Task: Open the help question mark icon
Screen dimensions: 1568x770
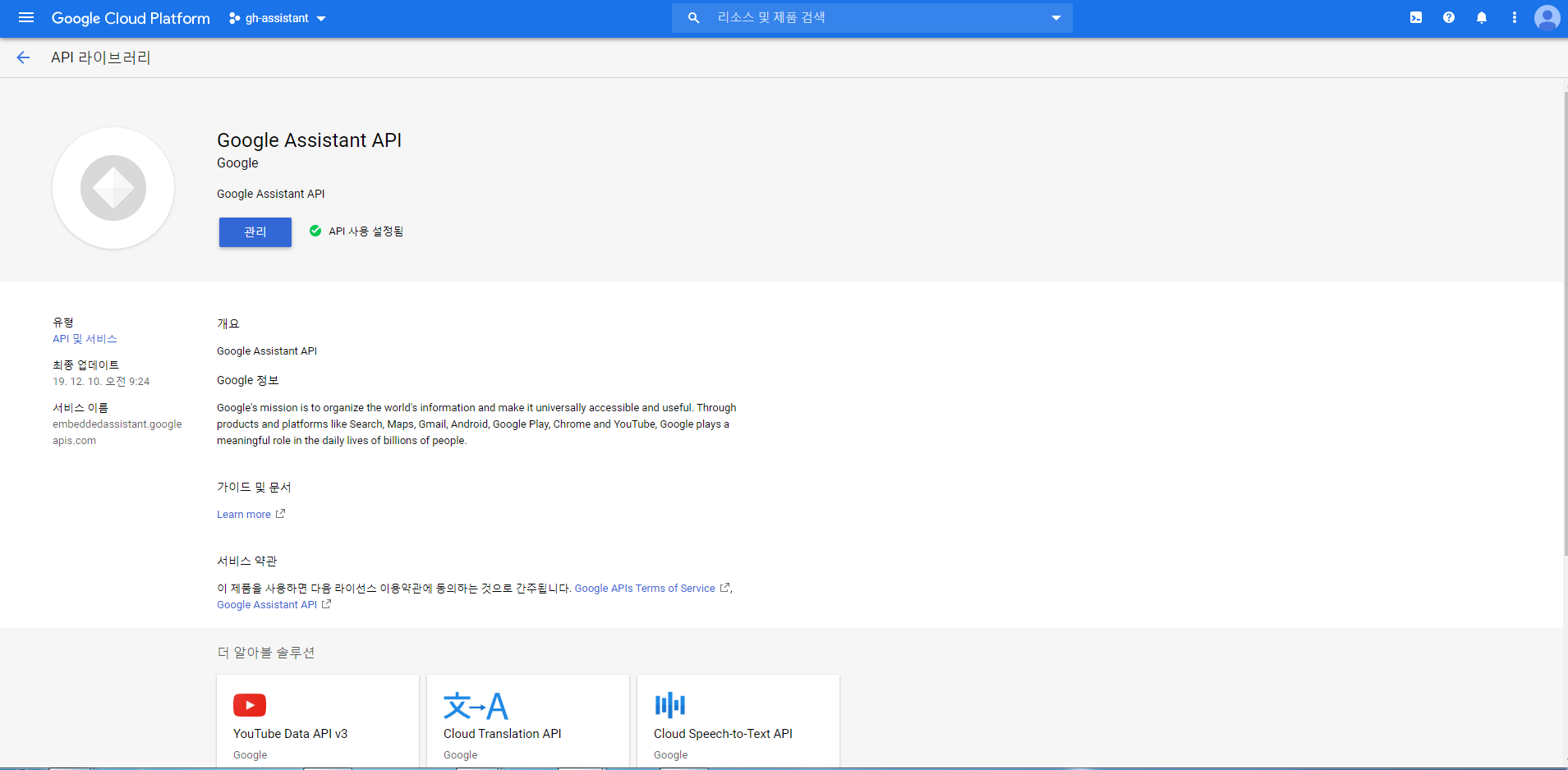Action: tap(1449, 17)
